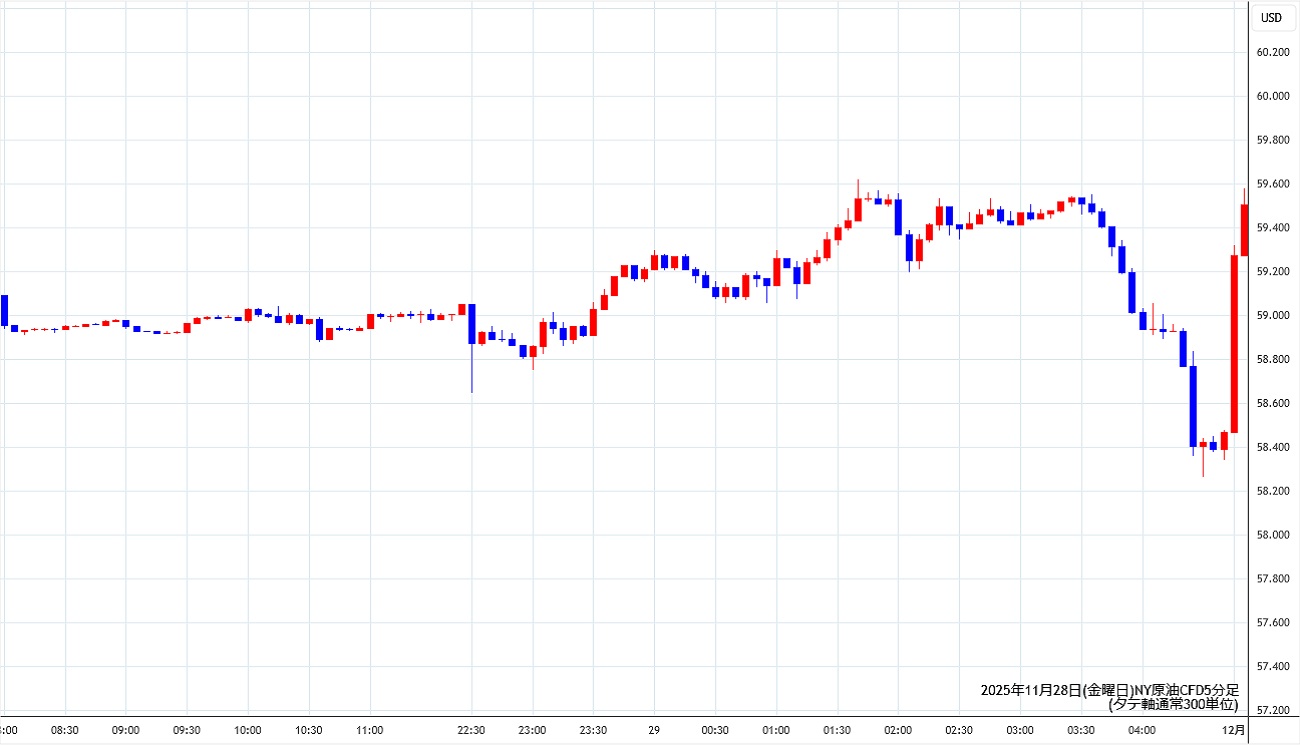Select the 59.000 price level label
The height and width of the screenshot is (745, 1300).
point(1272,316)
